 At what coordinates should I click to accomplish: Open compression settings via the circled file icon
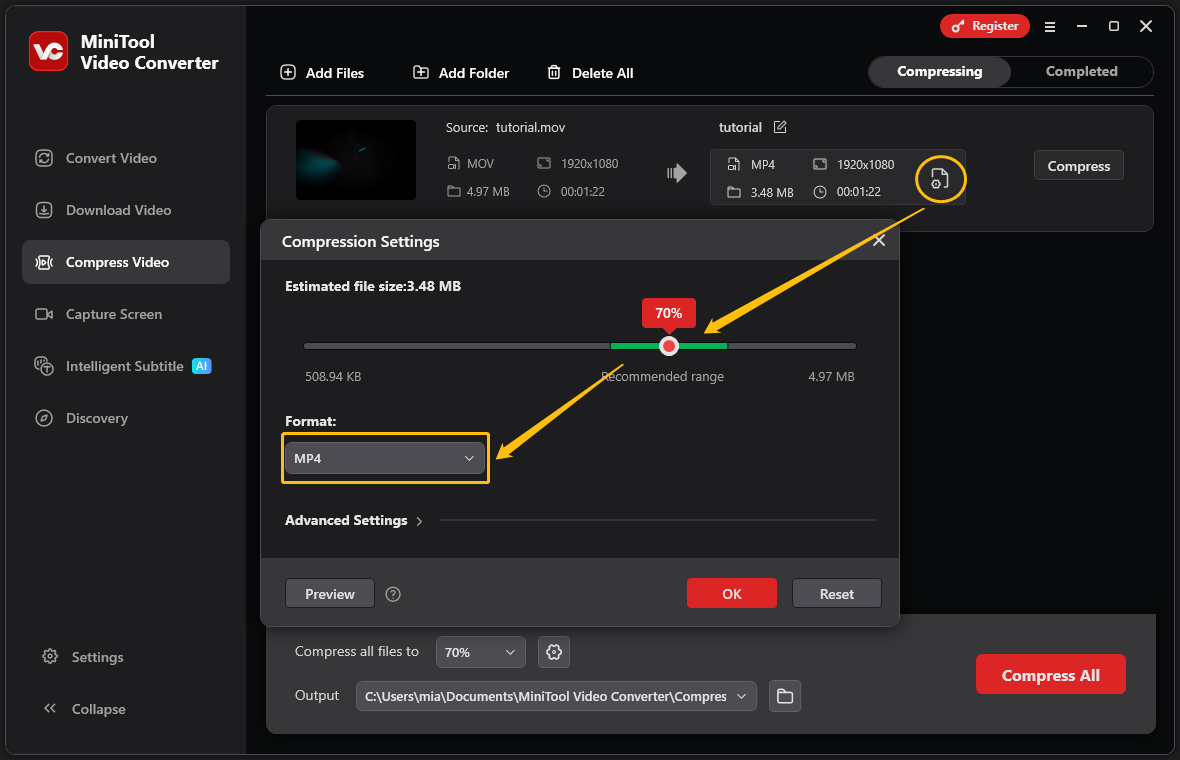coord(940,178)
